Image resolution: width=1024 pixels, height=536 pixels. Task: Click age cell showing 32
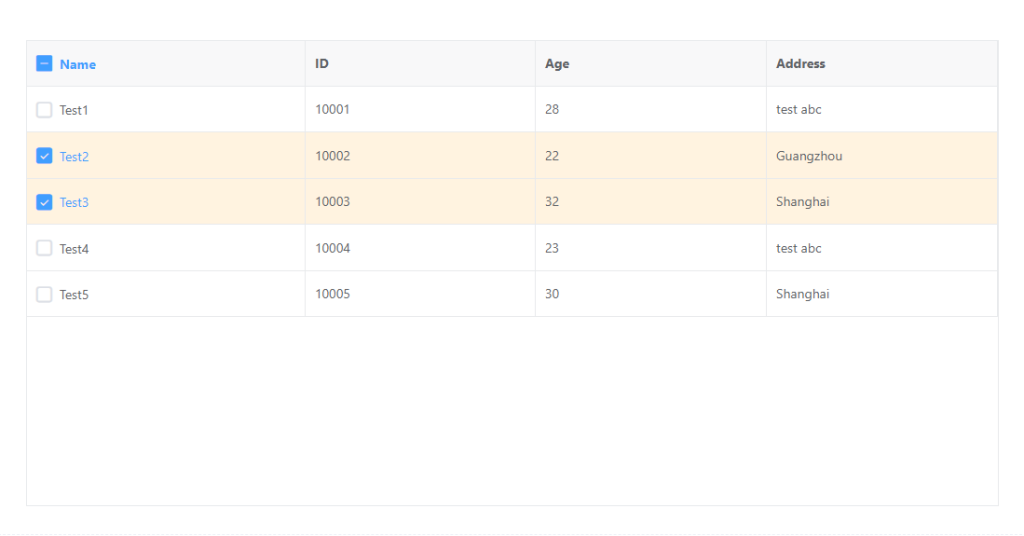coord(552,202)
